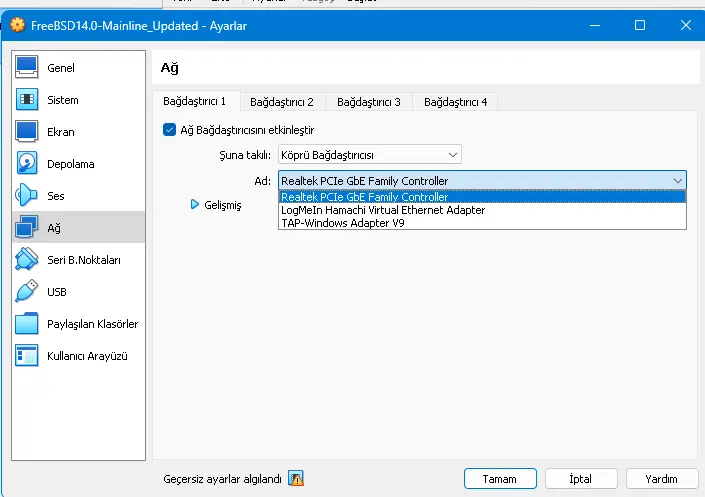Select Sistem label in sidebar

(63, 100)
